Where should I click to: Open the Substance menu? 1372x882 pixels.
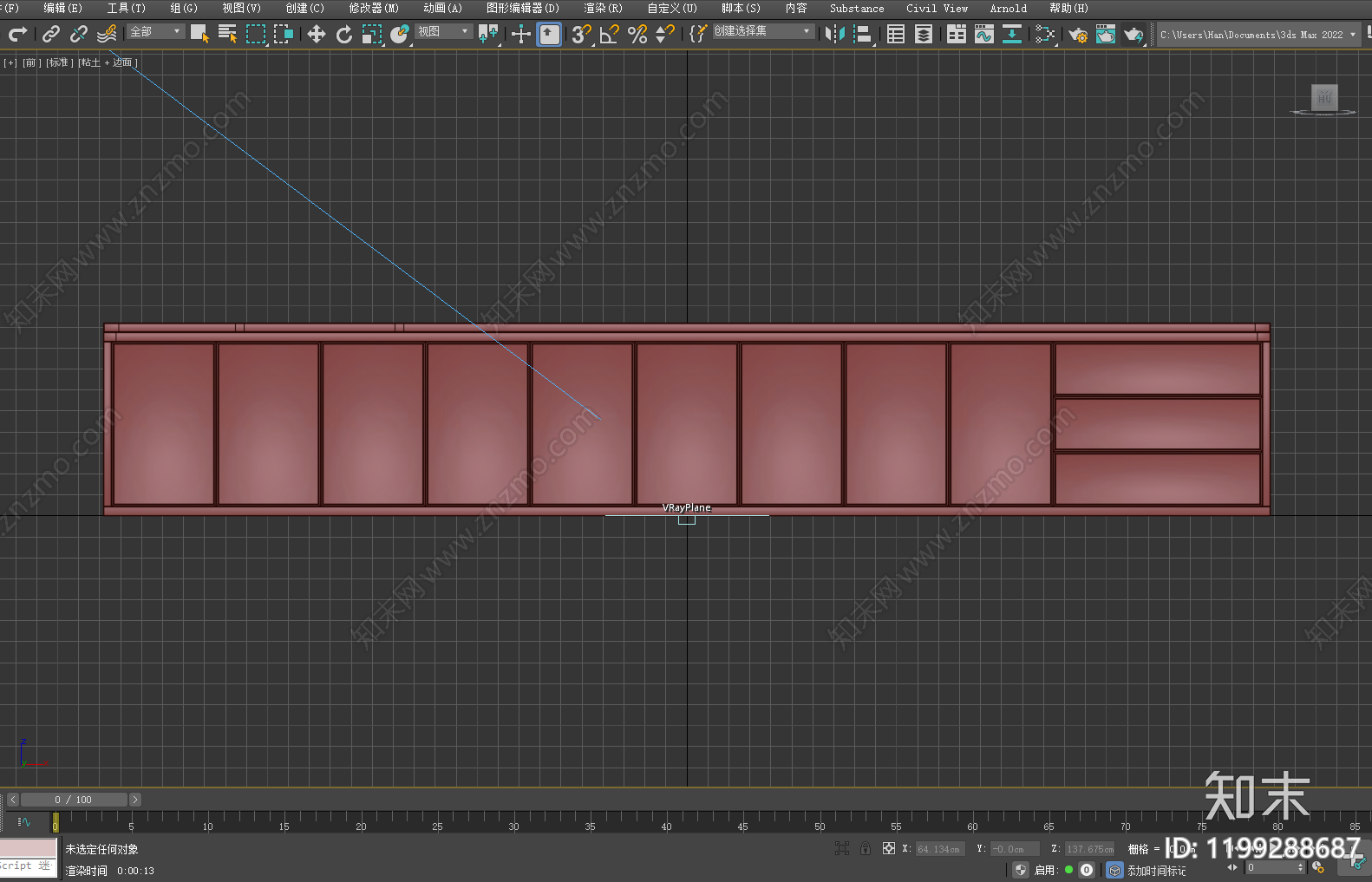click(x=857, y=8)
